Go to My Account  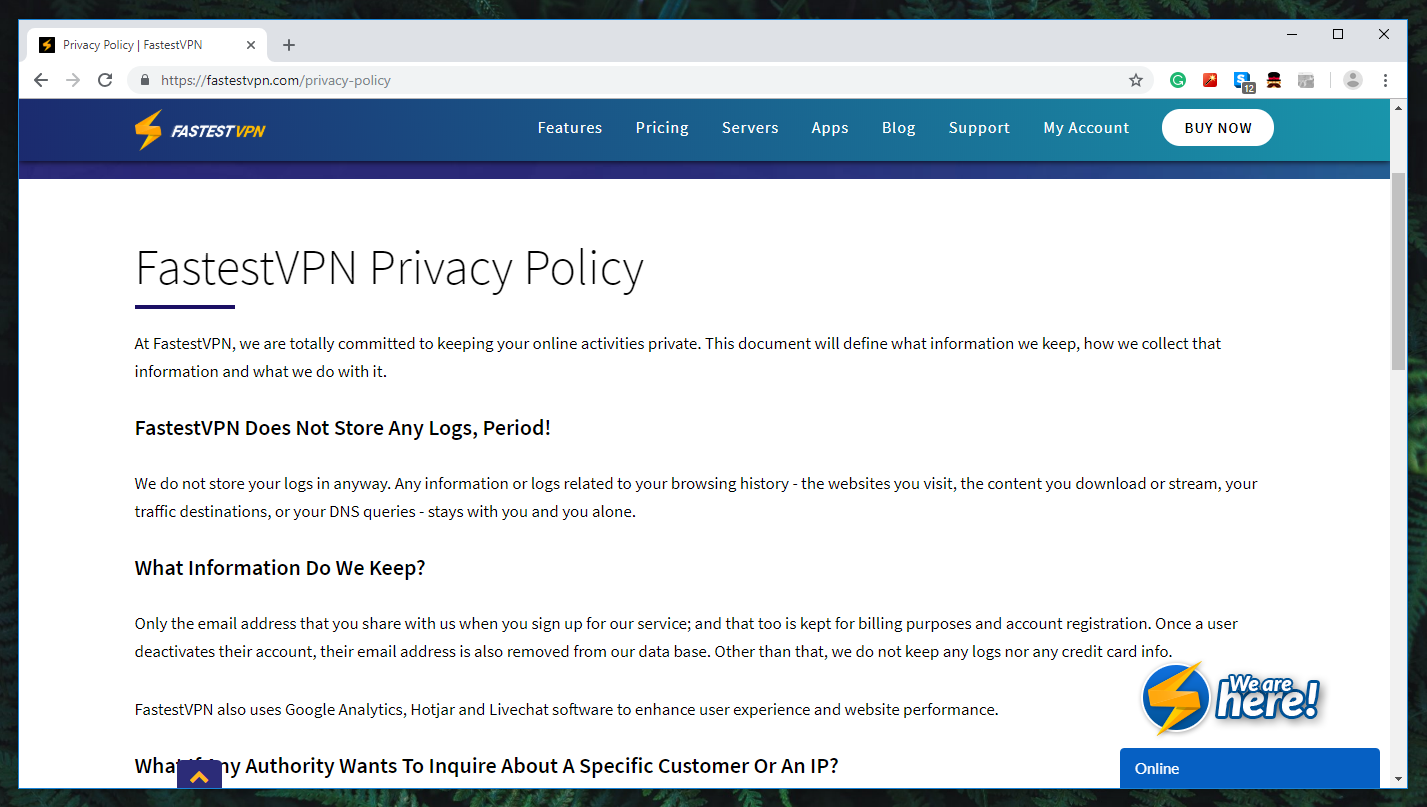click(1086, 128)
